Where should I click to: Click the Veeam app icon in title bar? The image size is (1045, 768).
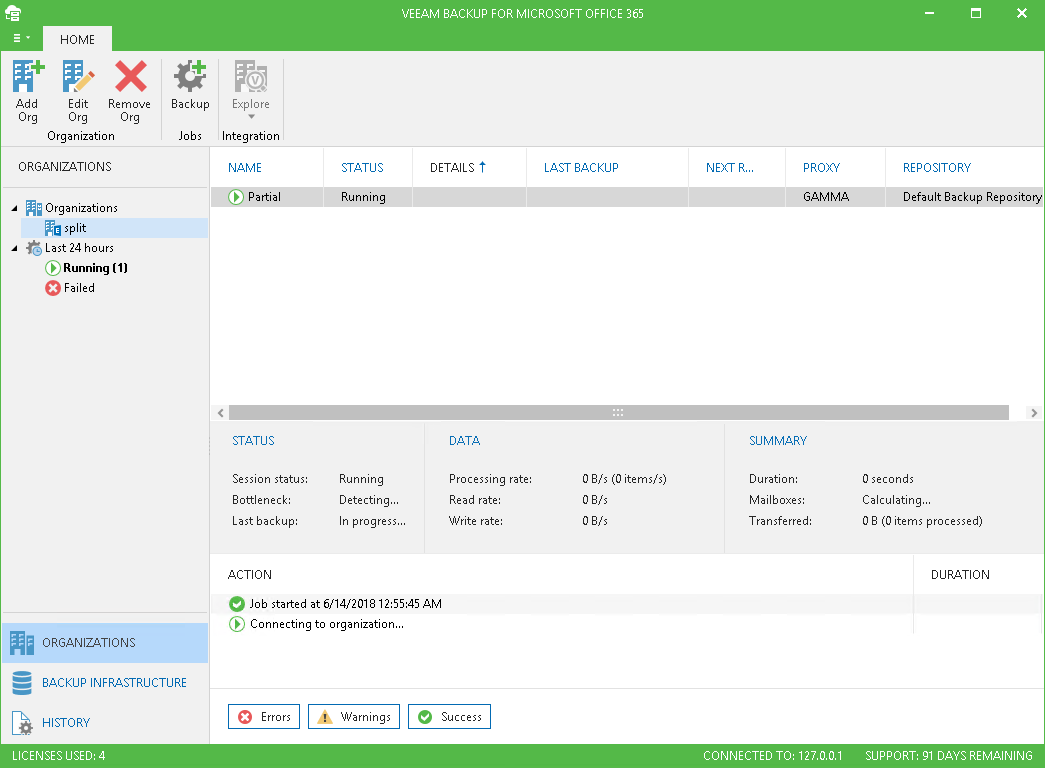(x=13, y=13)
